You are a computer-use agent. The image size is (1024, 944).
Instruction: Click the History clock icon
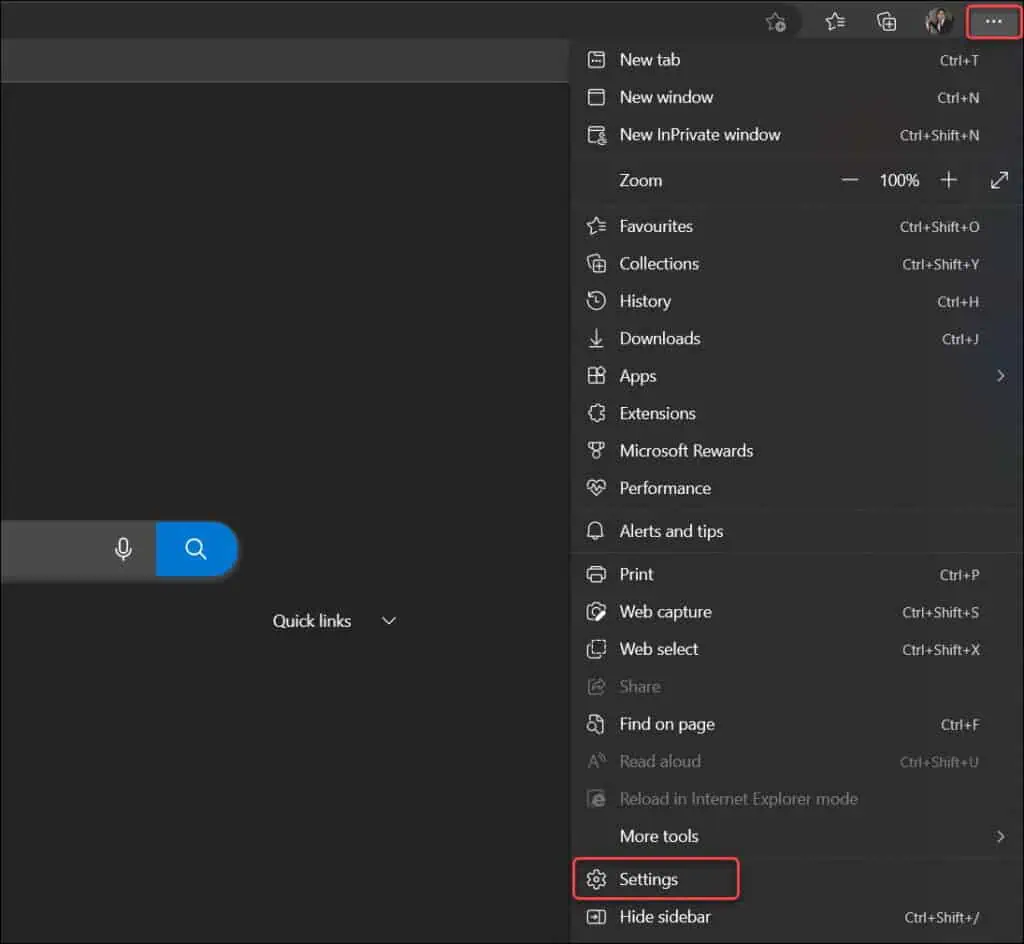[x=596, y=301]
